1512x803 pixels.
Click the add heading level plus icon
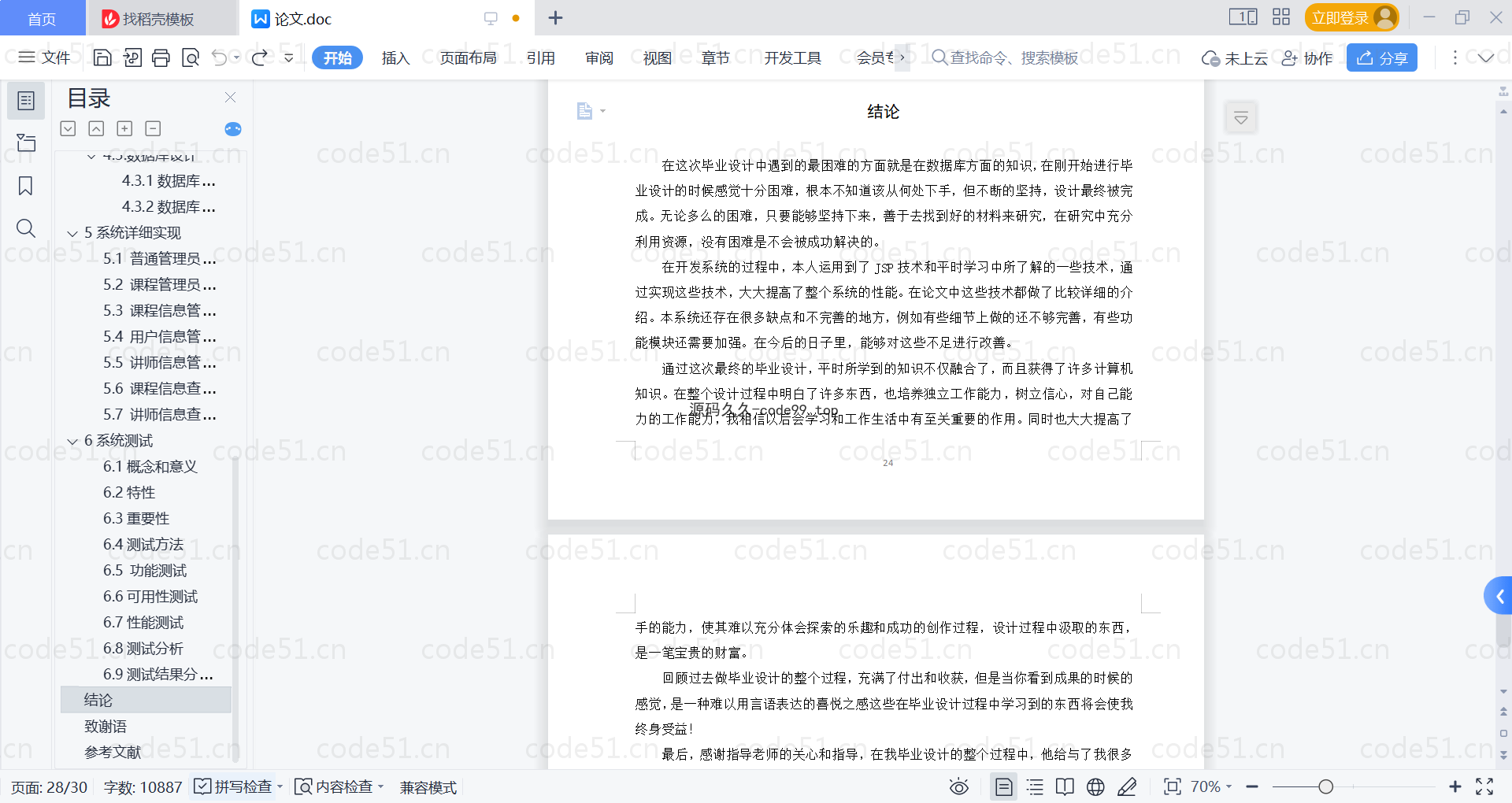[x=124, y=128]
